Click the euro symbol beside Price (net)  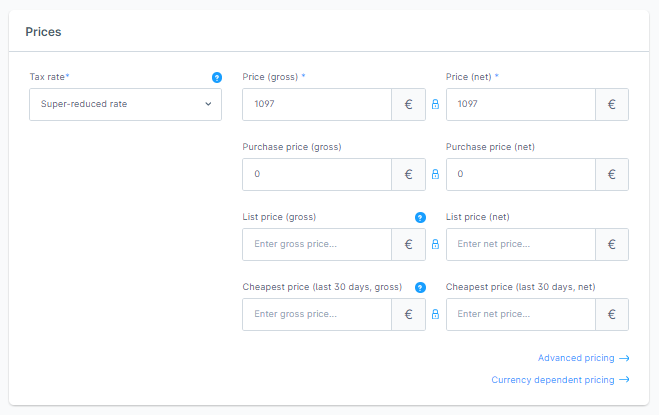[612, 104]
